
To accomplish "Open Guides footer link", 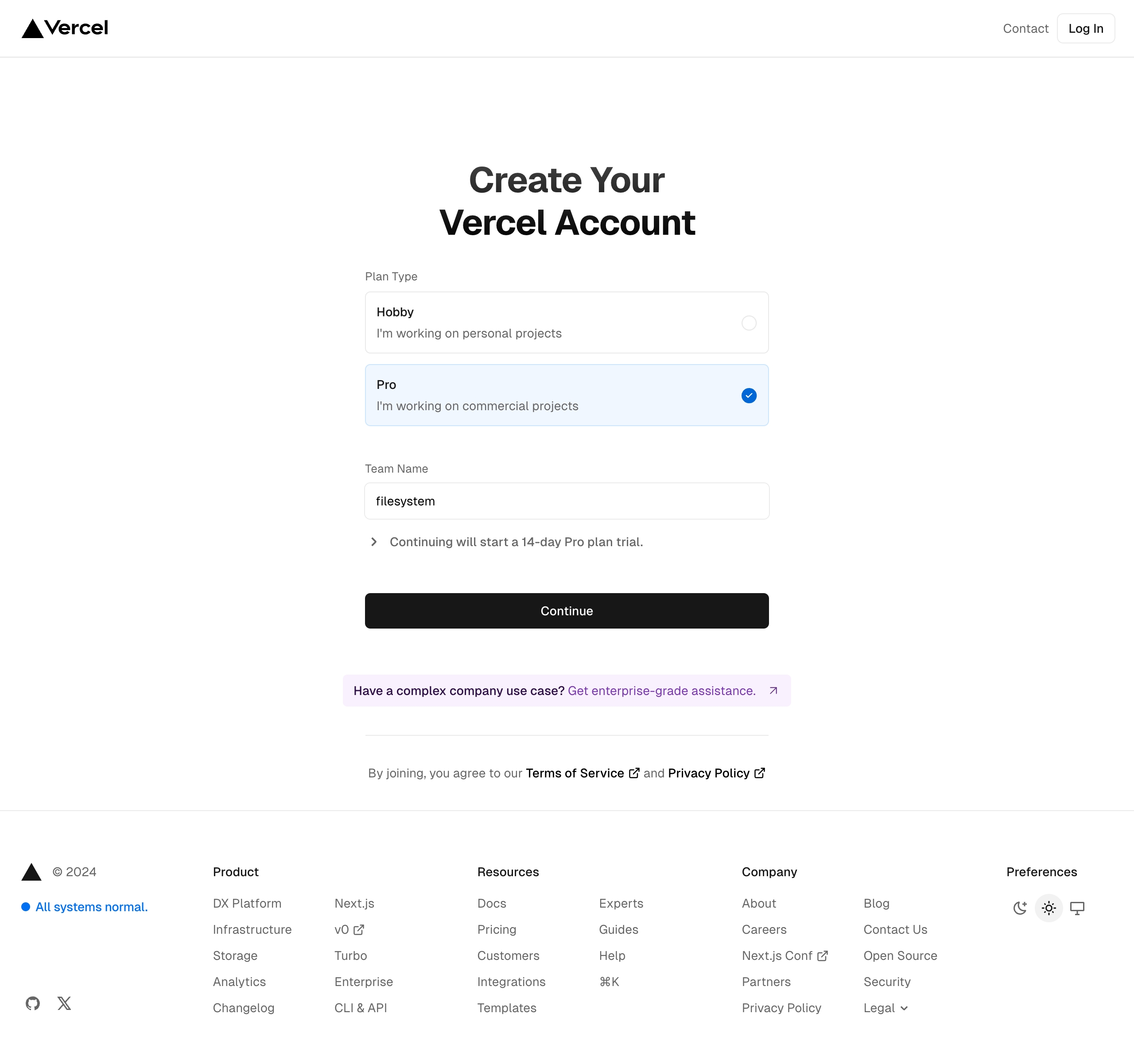I will [618, 930].
